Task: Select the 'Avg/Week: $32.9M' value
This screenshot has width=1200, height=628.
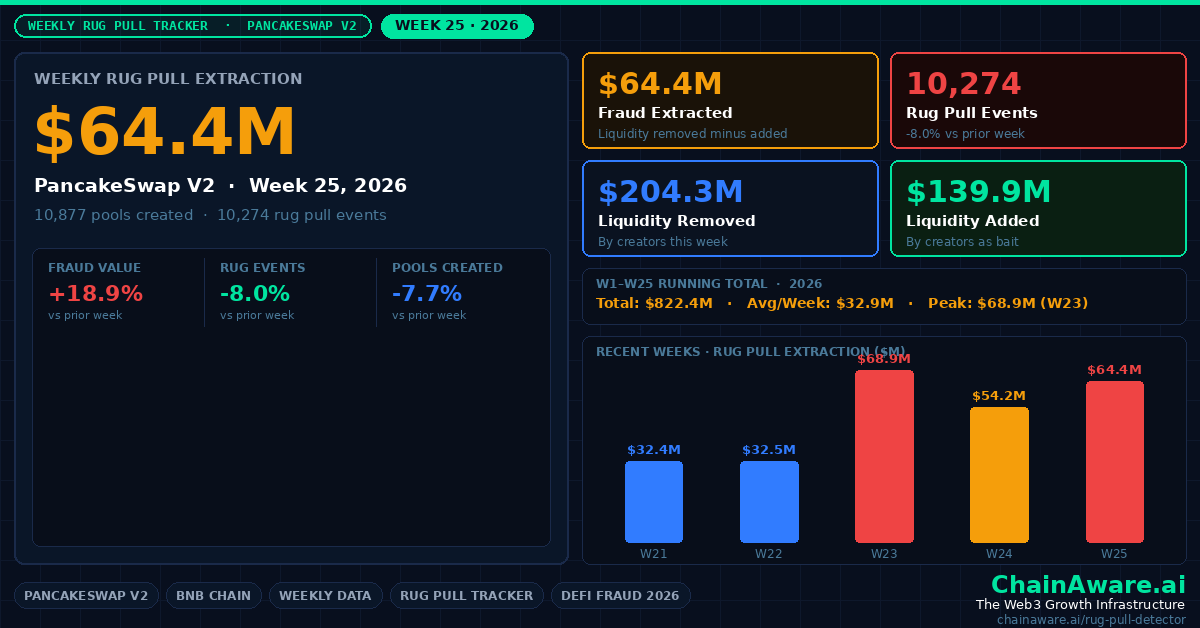Action: pyautogui.click(x=820, y=303)
